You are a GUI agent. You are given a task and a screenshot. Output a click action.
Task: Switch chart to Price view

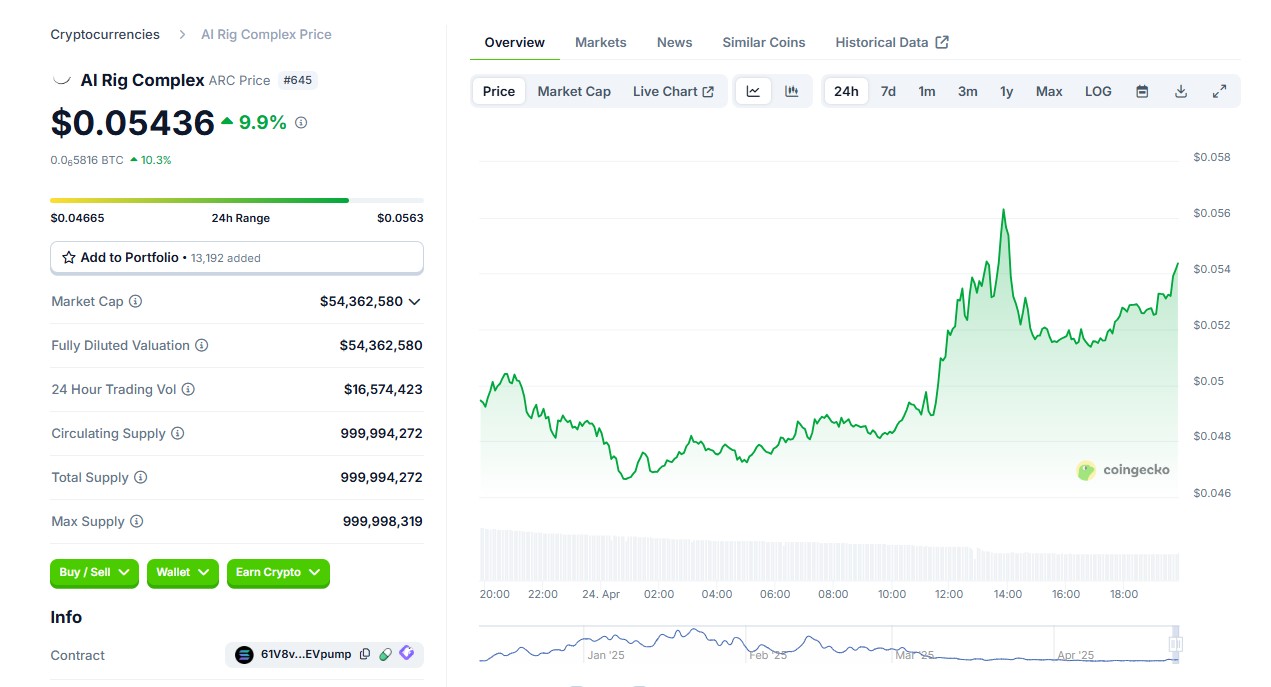click(x=499, y=91)
